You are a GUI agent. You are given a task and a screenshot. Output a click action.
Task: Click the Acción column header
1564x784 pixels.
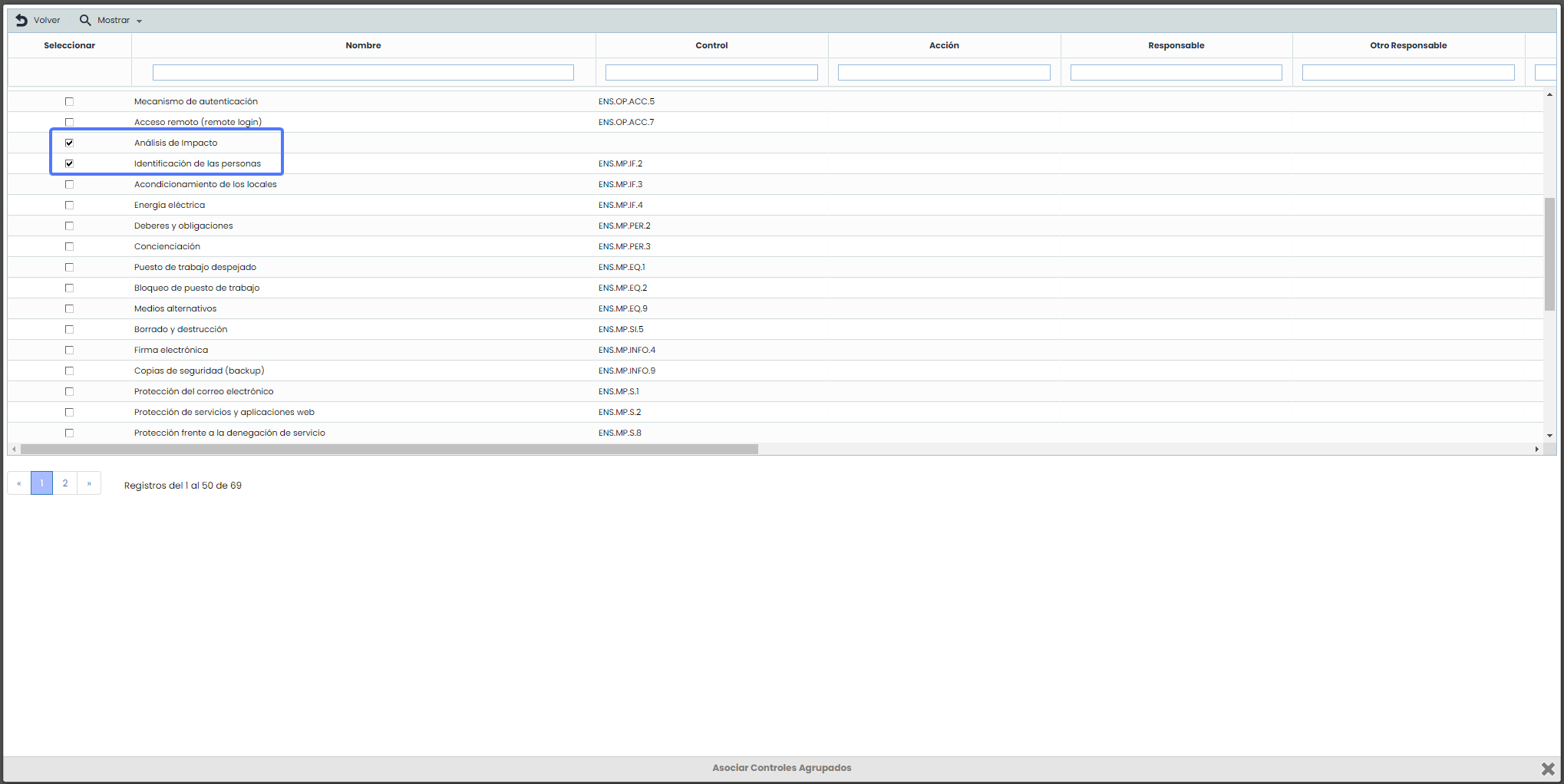tap(944, 45)
